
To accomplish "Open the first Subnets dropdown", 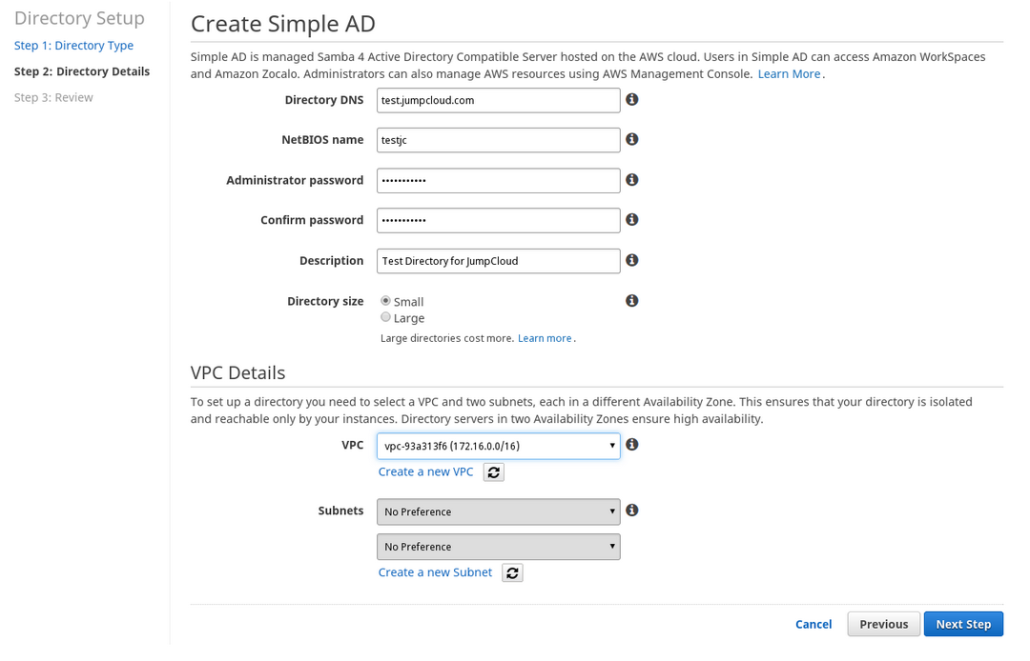I will [499, 512].
